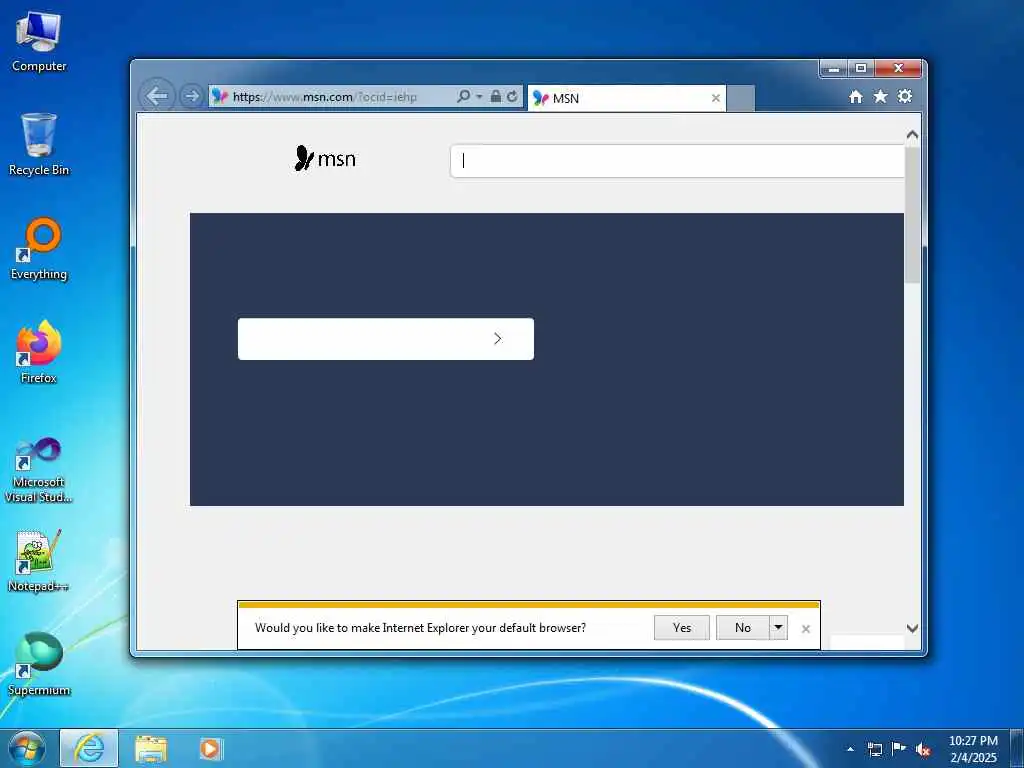Screen dimensions: 1024x768
Task: Minimize the Internet Explorer window
Action: tap(833, 69)
